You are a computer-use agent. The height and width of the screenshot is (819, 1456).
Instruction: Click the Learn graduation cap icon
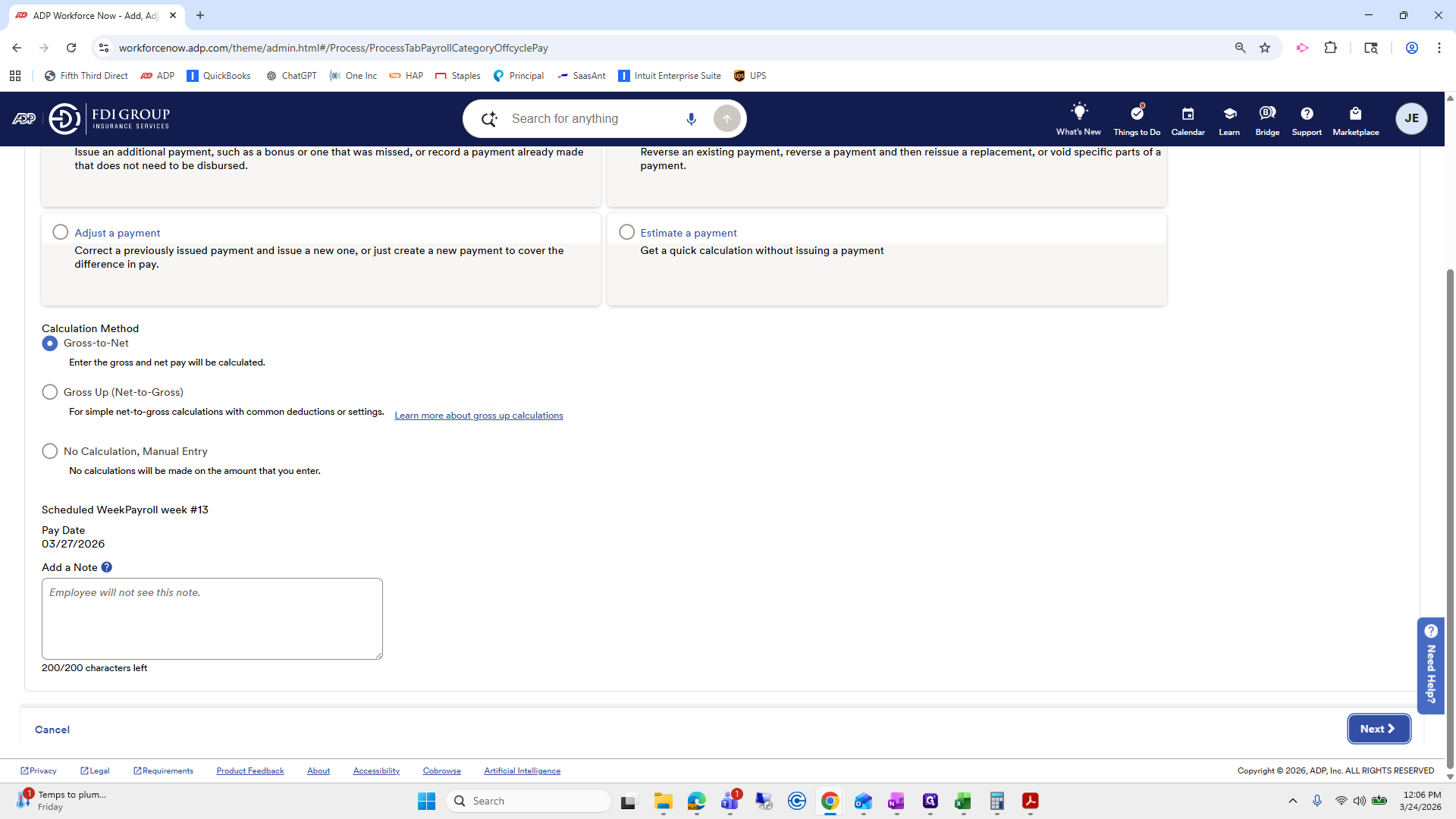click(x=1229, y=114)
